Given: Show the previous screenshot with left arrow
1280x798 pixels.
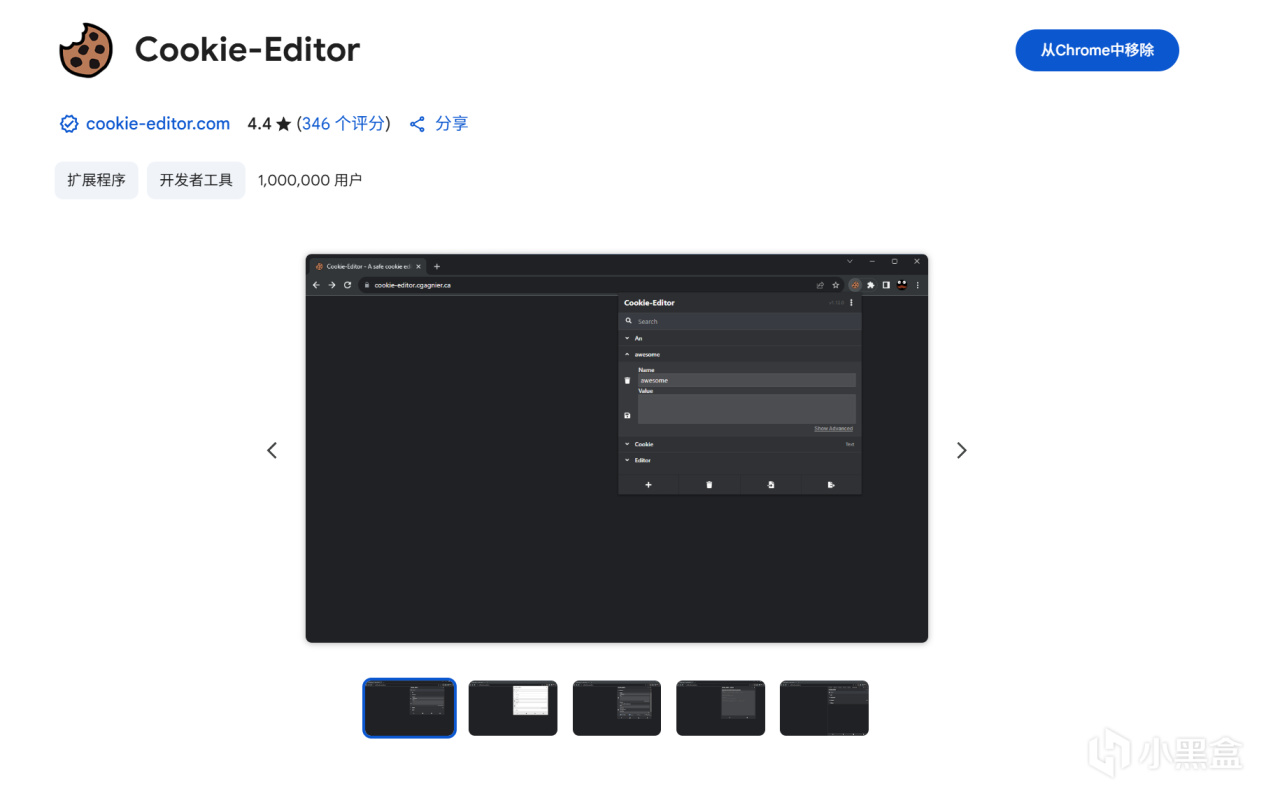Looking at the screenshot, I should coord(272,450).
